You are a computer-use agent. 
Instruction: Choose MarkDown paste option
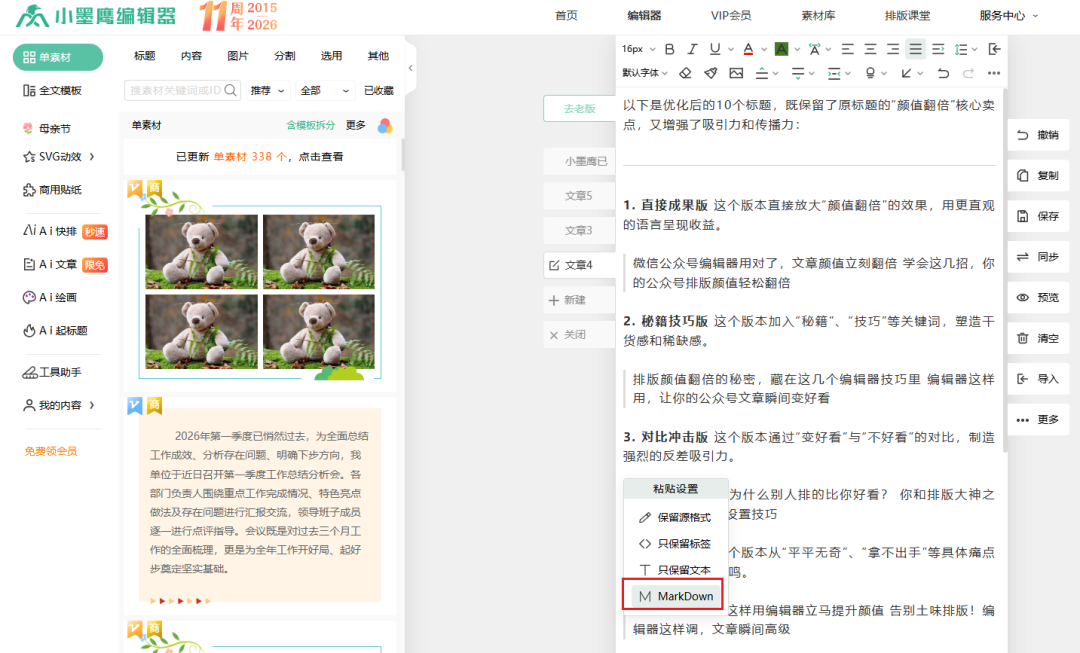click(675, 596)
